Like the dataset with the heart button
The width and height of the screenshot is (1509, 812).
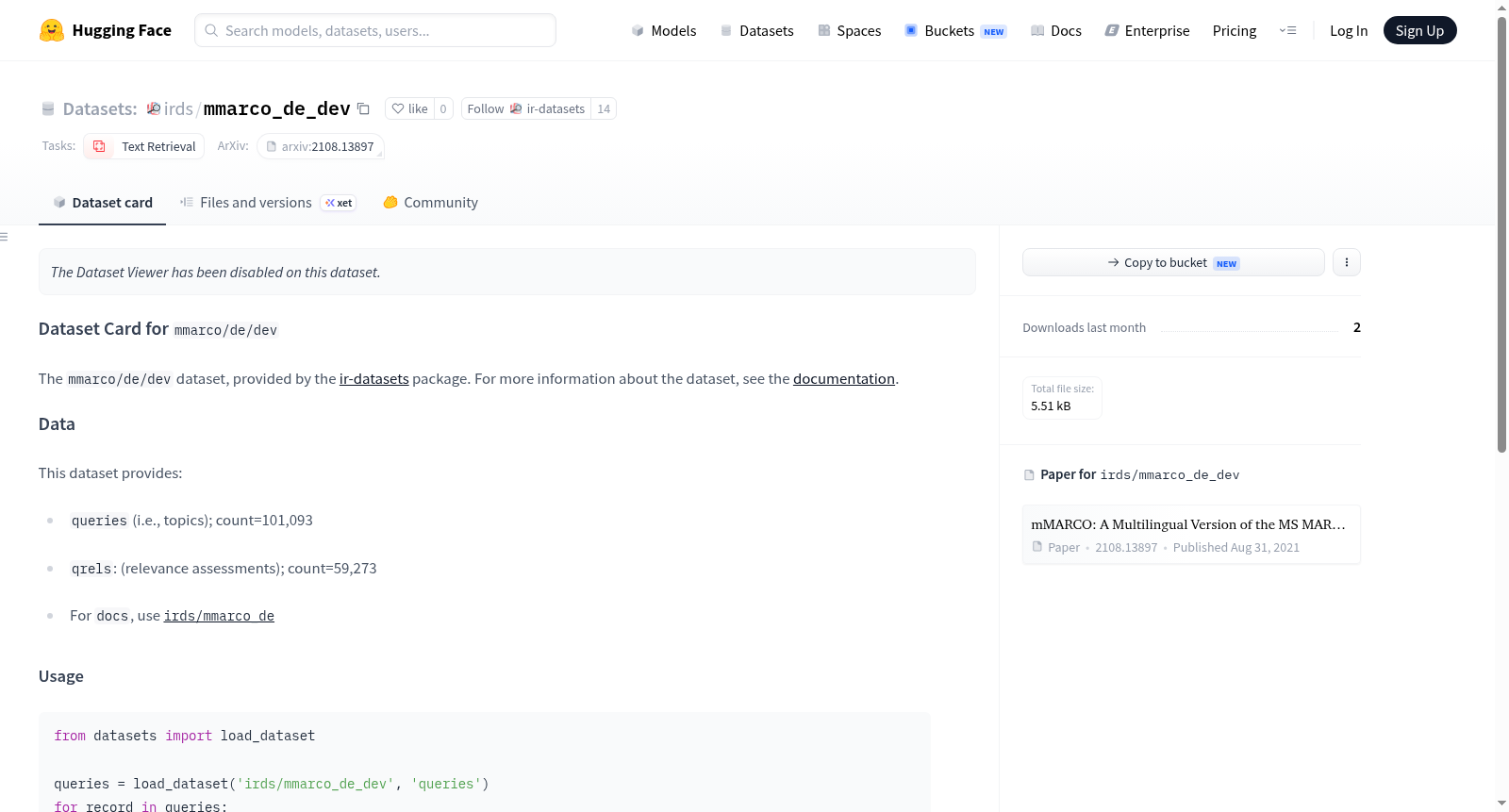pyautogui.click(x=409, y=109)
